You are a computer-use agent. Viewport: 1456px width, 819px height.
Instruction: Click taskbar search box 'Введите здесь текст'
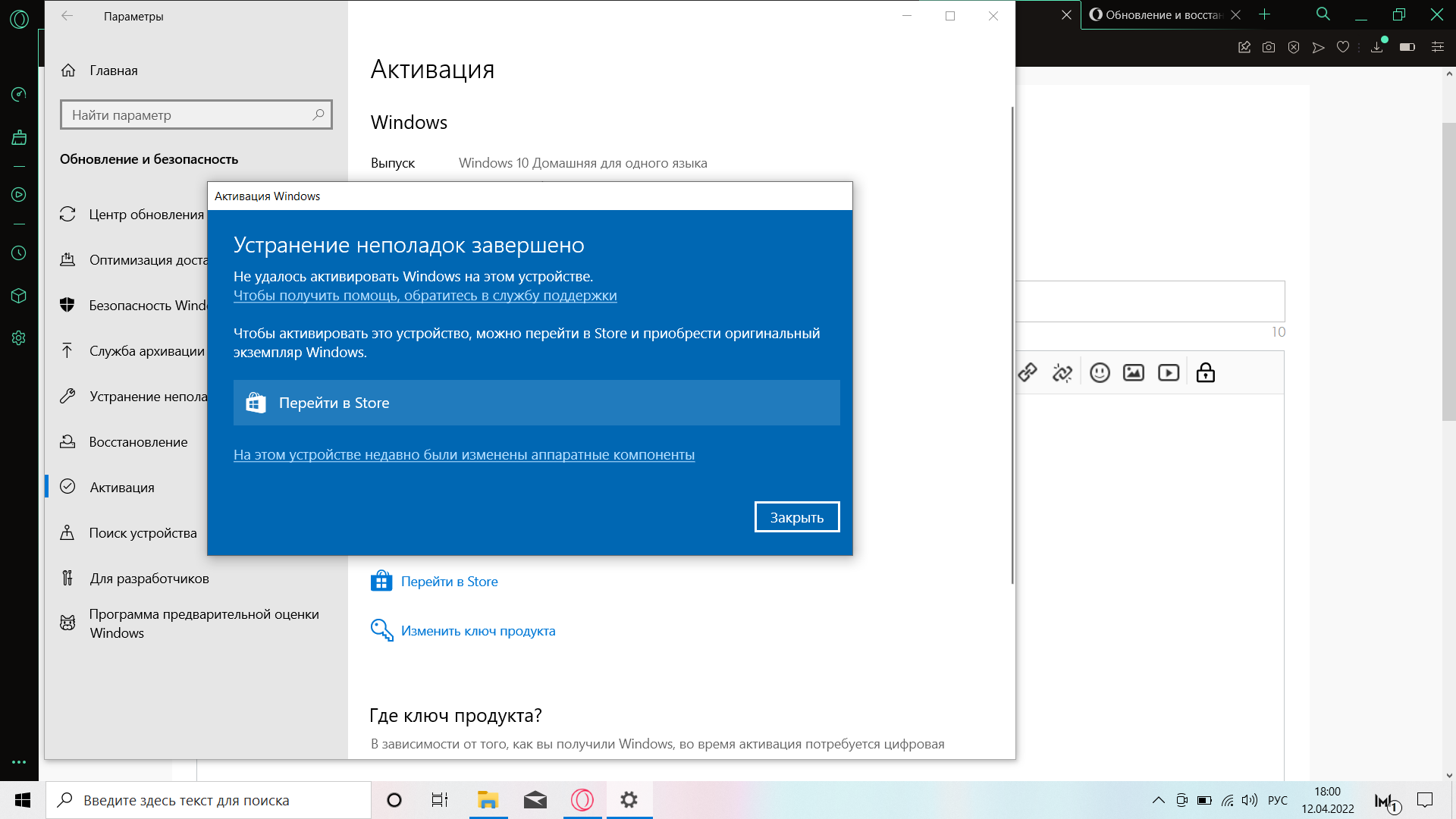tap(209, 800)
